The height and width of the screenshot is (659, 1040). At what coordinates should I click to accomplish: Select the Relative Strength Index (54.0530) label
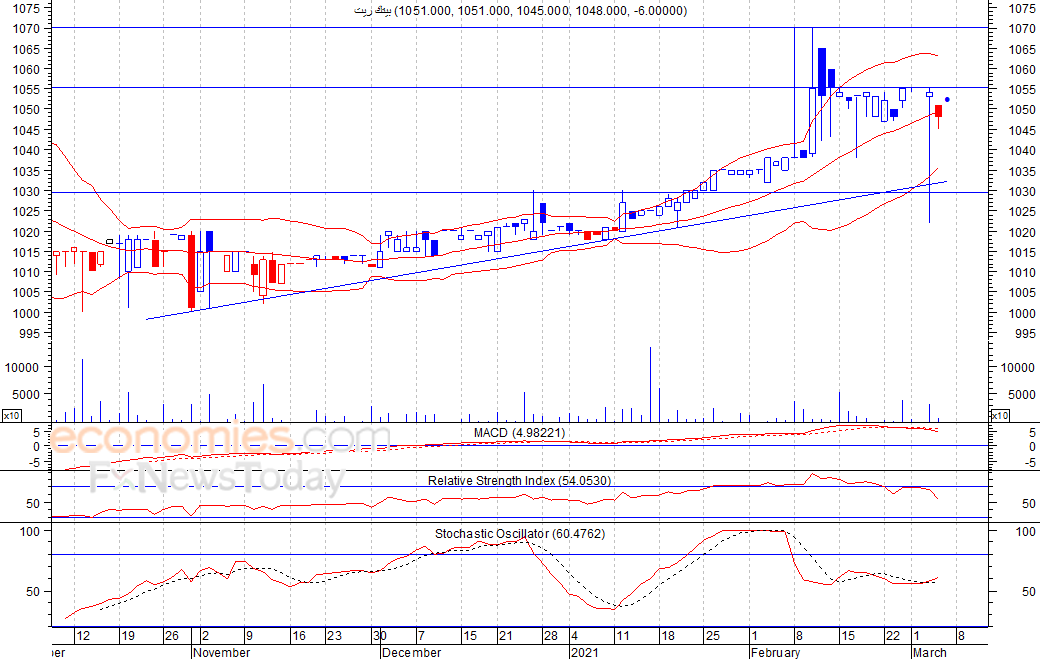[519, 481]
